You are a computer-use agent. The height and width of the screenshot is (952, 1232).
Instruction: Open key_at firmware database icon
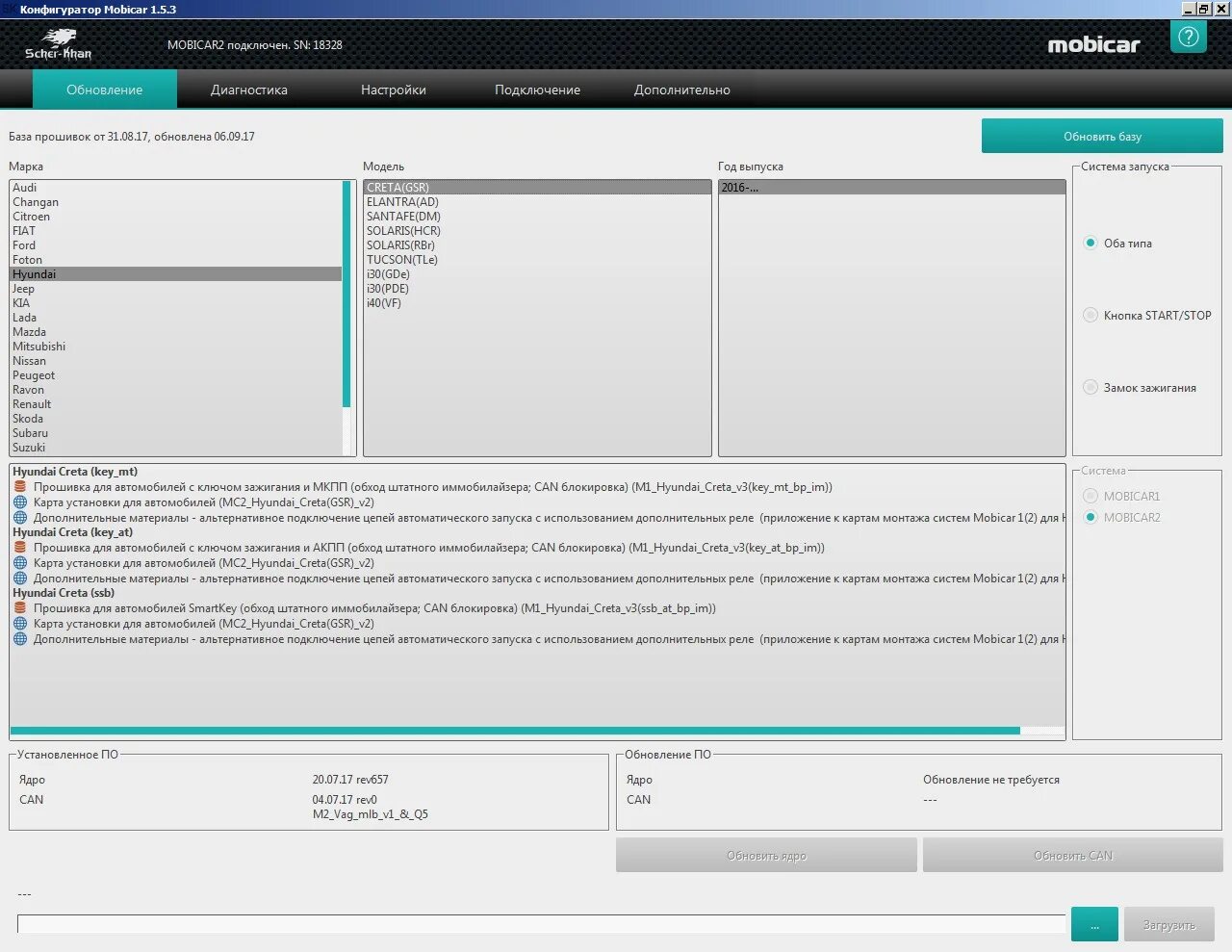20,548
